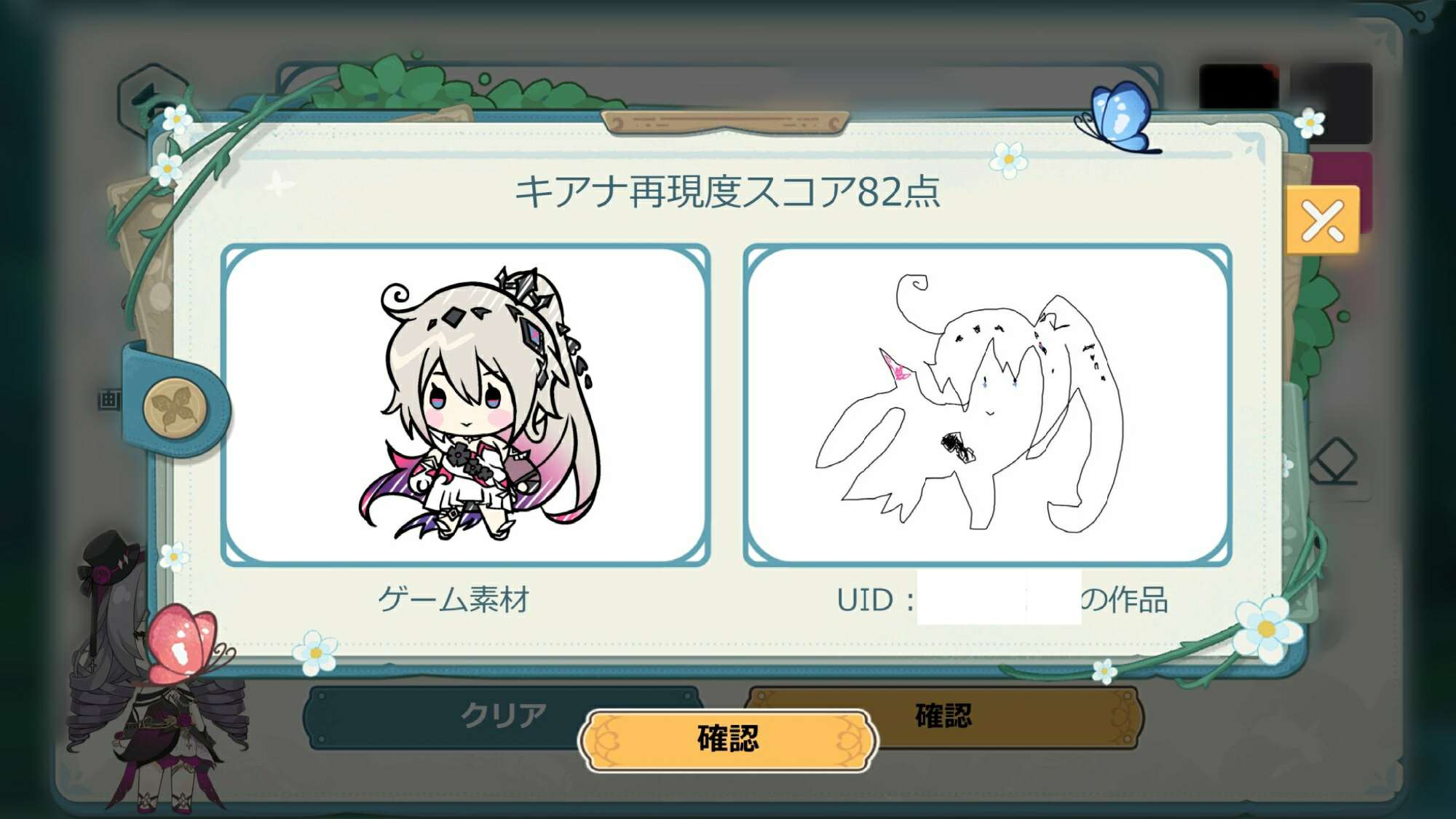Close the score result dialog with X

pyautogui.click(x=1323, y=221)
